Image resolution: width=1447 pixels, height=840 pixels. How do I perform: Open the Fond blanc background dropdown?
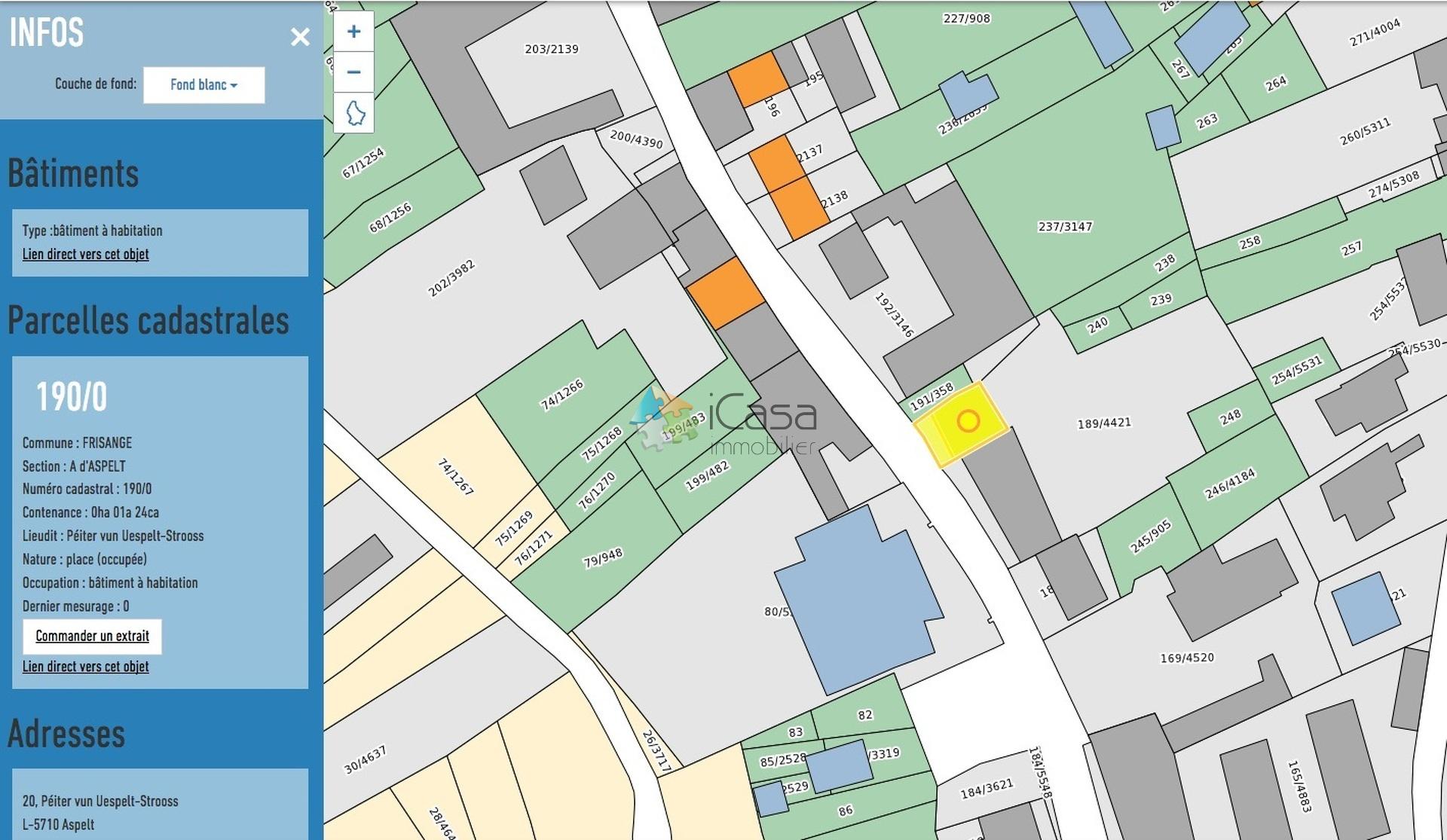(203, 84)
